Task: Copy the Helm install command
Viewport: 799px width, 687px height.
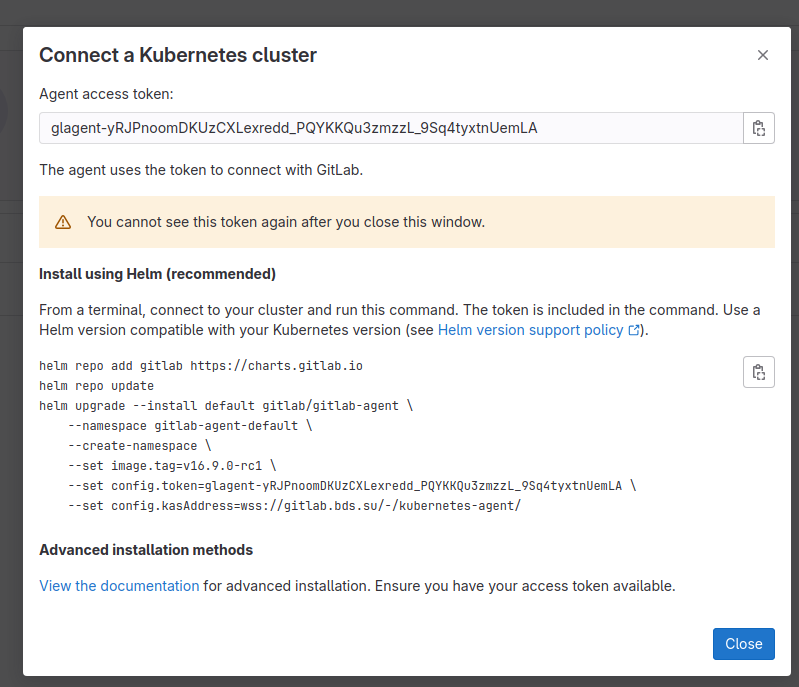Action: pos(759,372)
